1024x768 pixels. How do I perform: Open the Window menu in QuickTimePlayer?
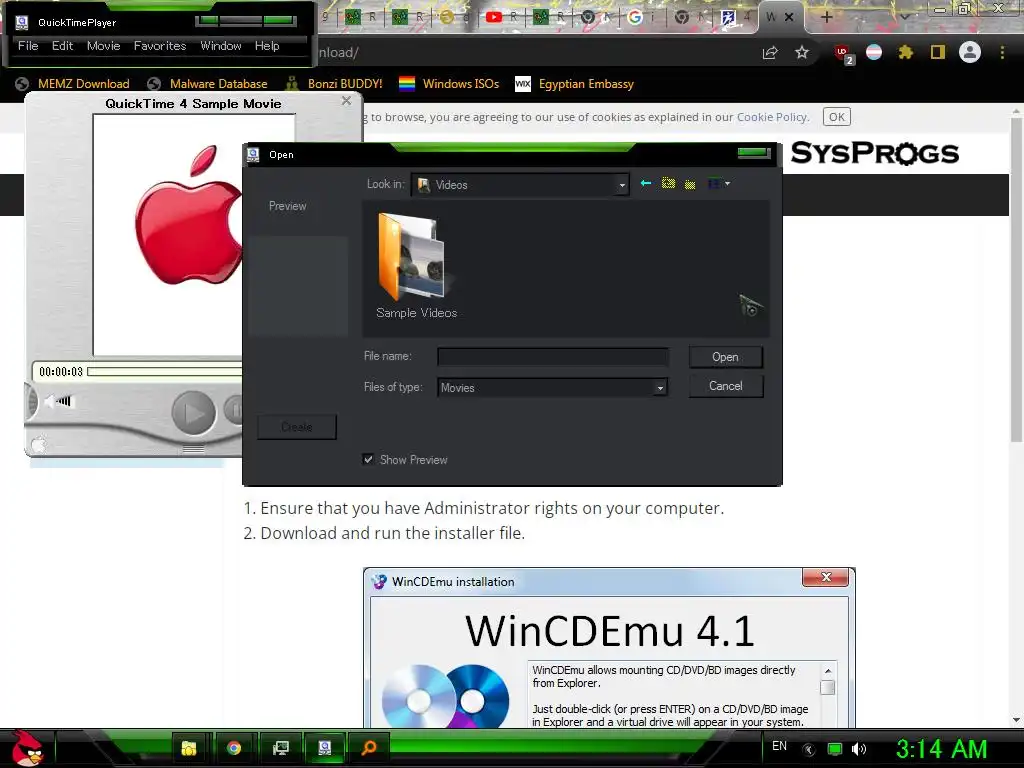pos(221,46)
